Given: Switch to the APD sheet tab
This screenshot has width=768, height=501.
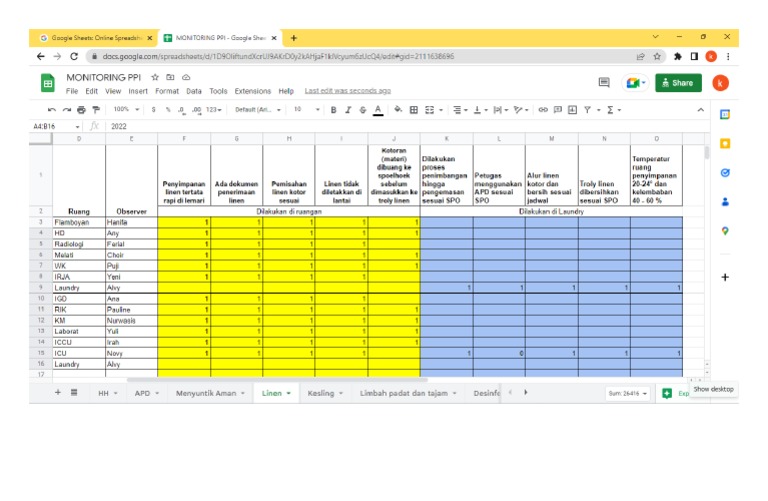Looking at the screenshot, I should 146,393.
